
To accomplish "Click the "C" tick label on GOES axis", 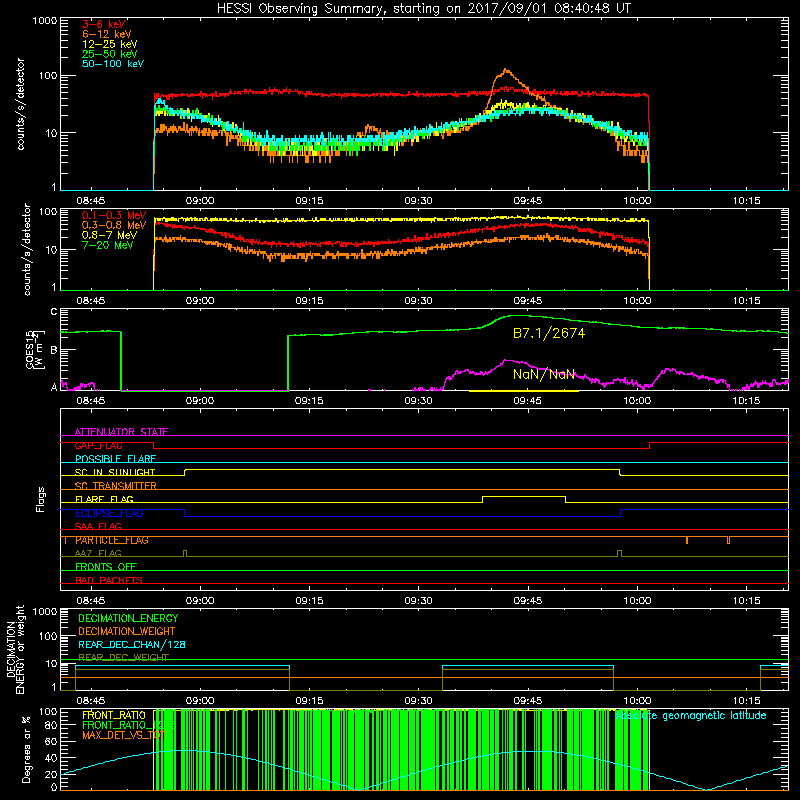I will click(x=54, y=312).
